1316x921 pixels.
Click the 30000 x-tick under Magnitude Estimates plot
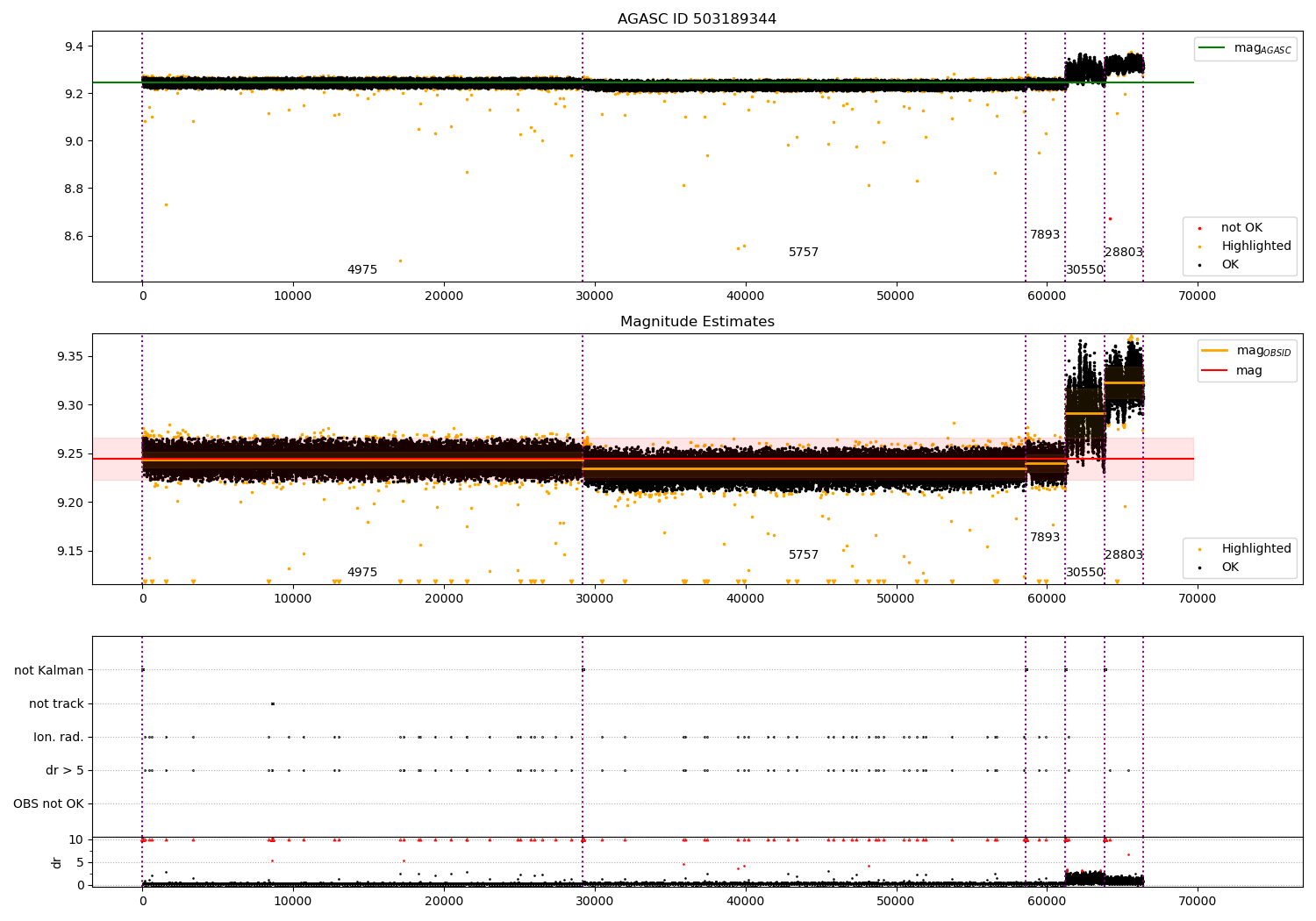tap(595, 599)
